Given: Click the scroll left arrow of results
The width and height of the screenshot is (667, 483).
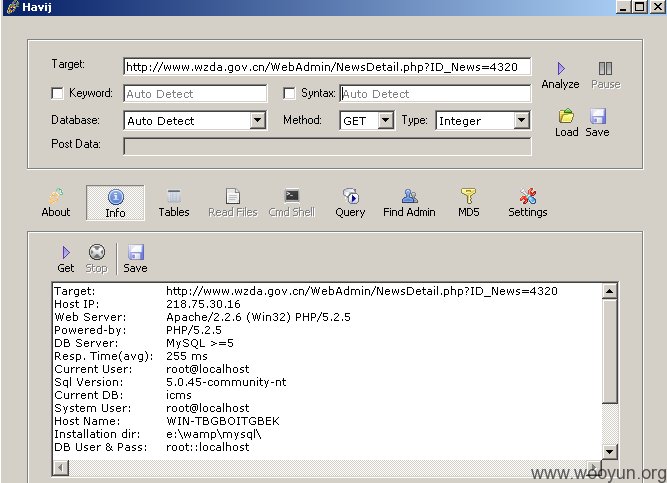Looking at the screenshot, I should (60, 468).
